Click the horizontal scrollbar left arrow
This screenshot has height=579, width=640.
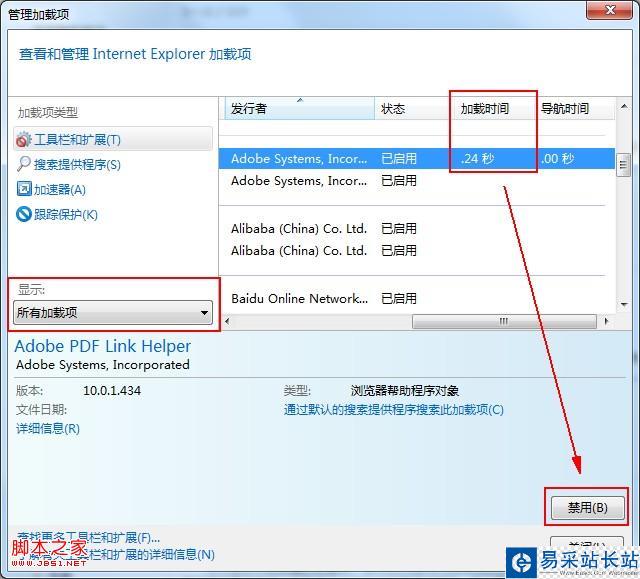coord(227,321)
